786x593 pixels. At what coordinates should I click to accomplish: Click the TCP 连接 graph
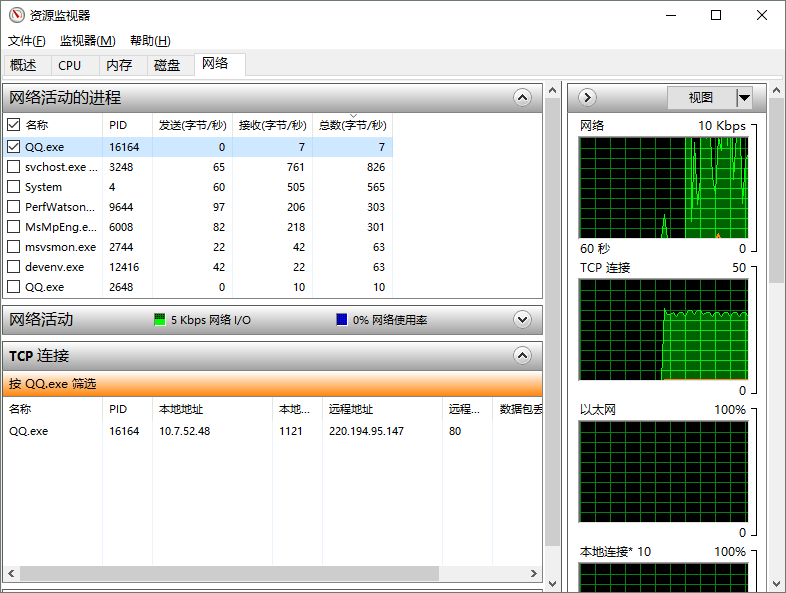coord(663,329)
